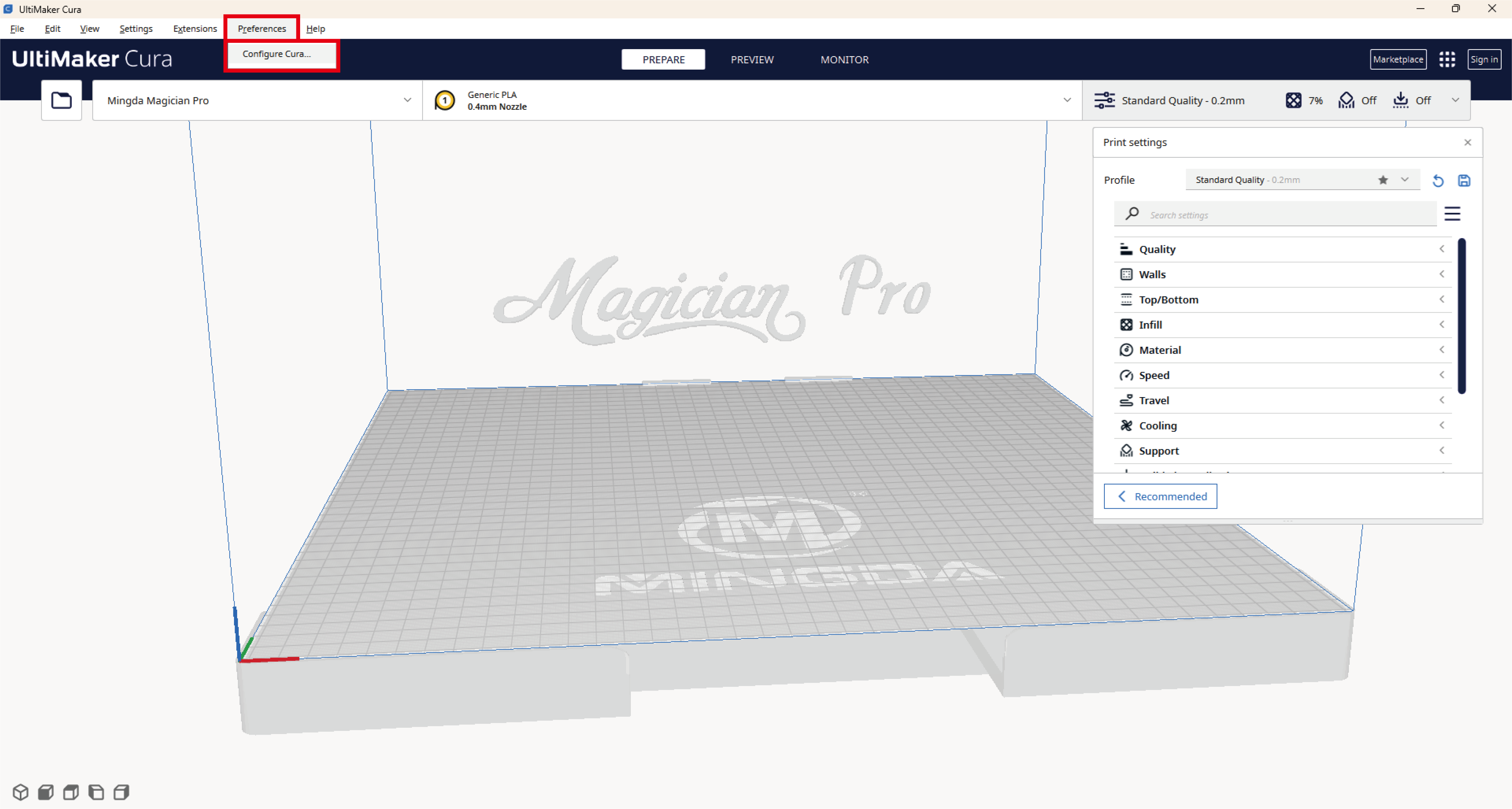This screenshot has height=809, width=1512.
Task: Click the Support Off indicator icon
Action: 1346,100
